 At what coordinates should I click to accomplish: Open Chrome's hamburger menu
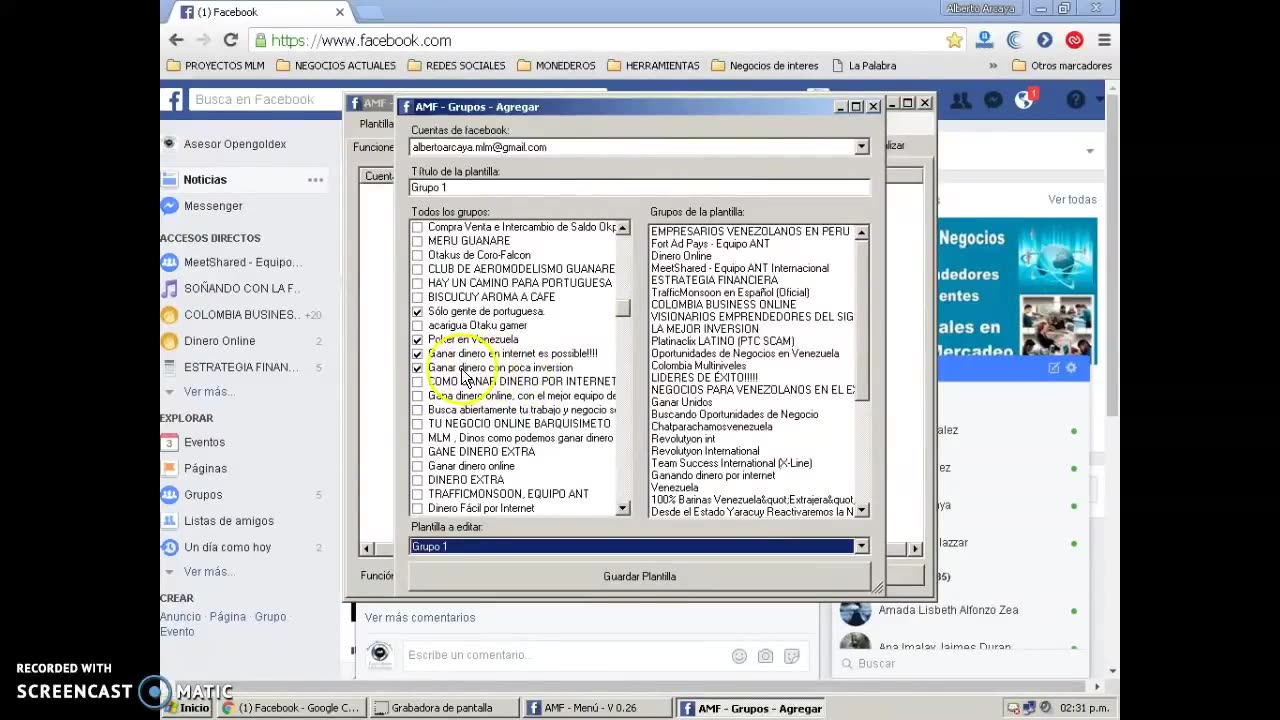1104,40
